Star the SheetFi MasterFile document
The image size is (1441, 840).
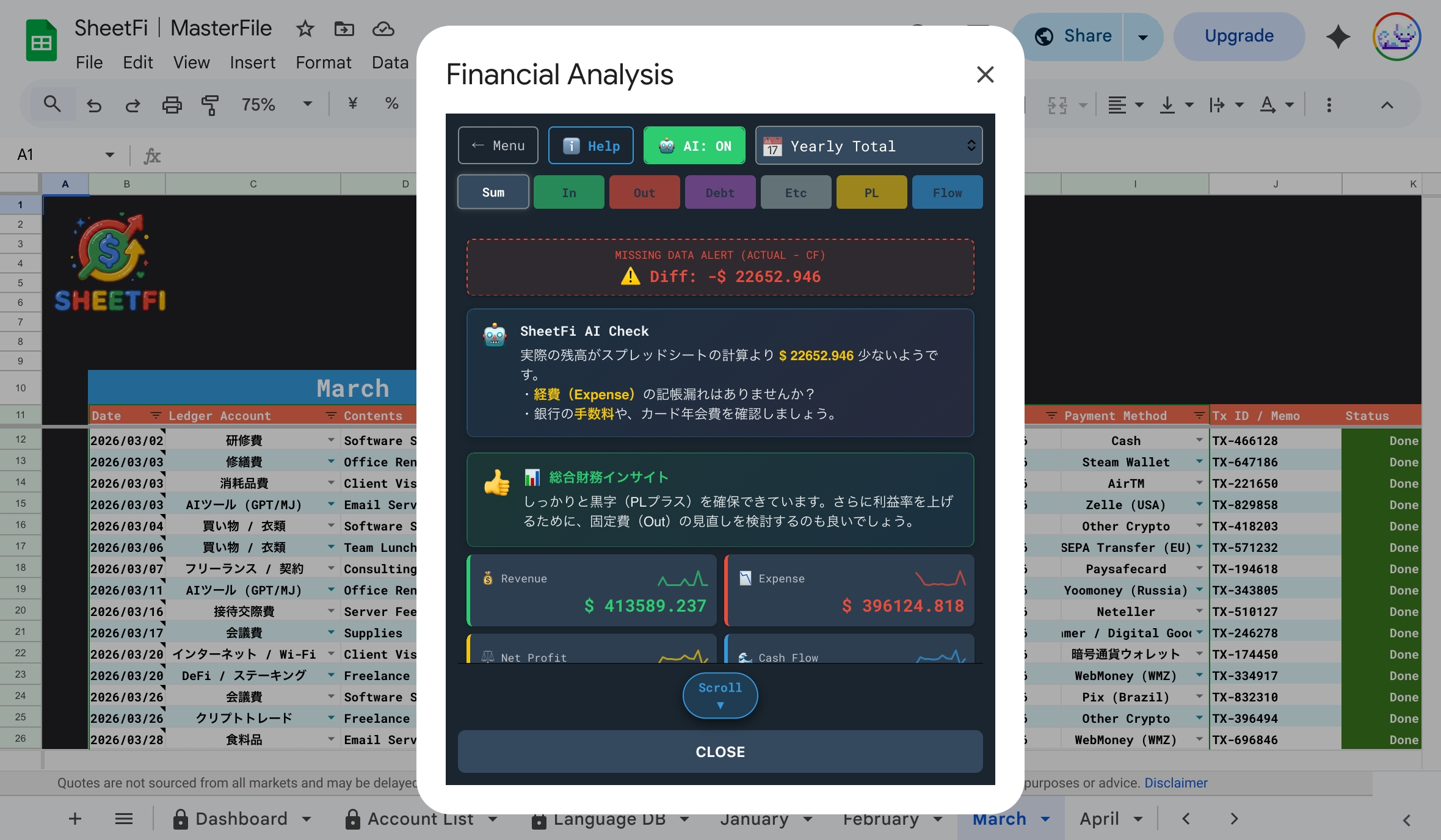(305, 29)
